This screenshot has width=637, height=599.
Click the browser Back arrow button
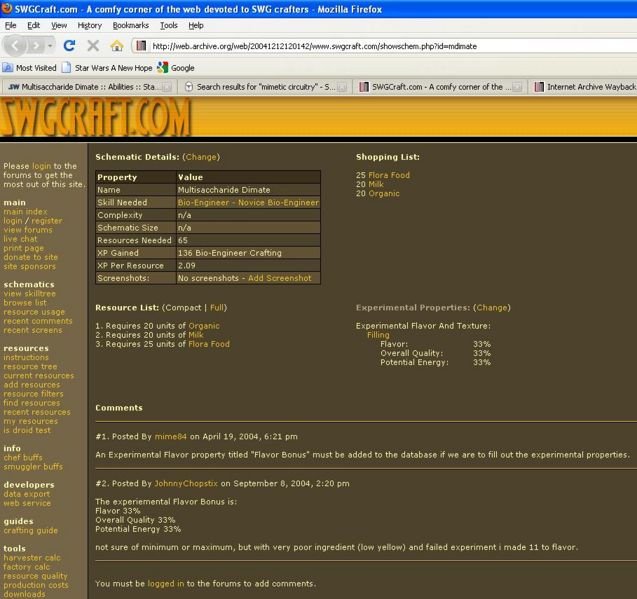click(x=17, y=46)
